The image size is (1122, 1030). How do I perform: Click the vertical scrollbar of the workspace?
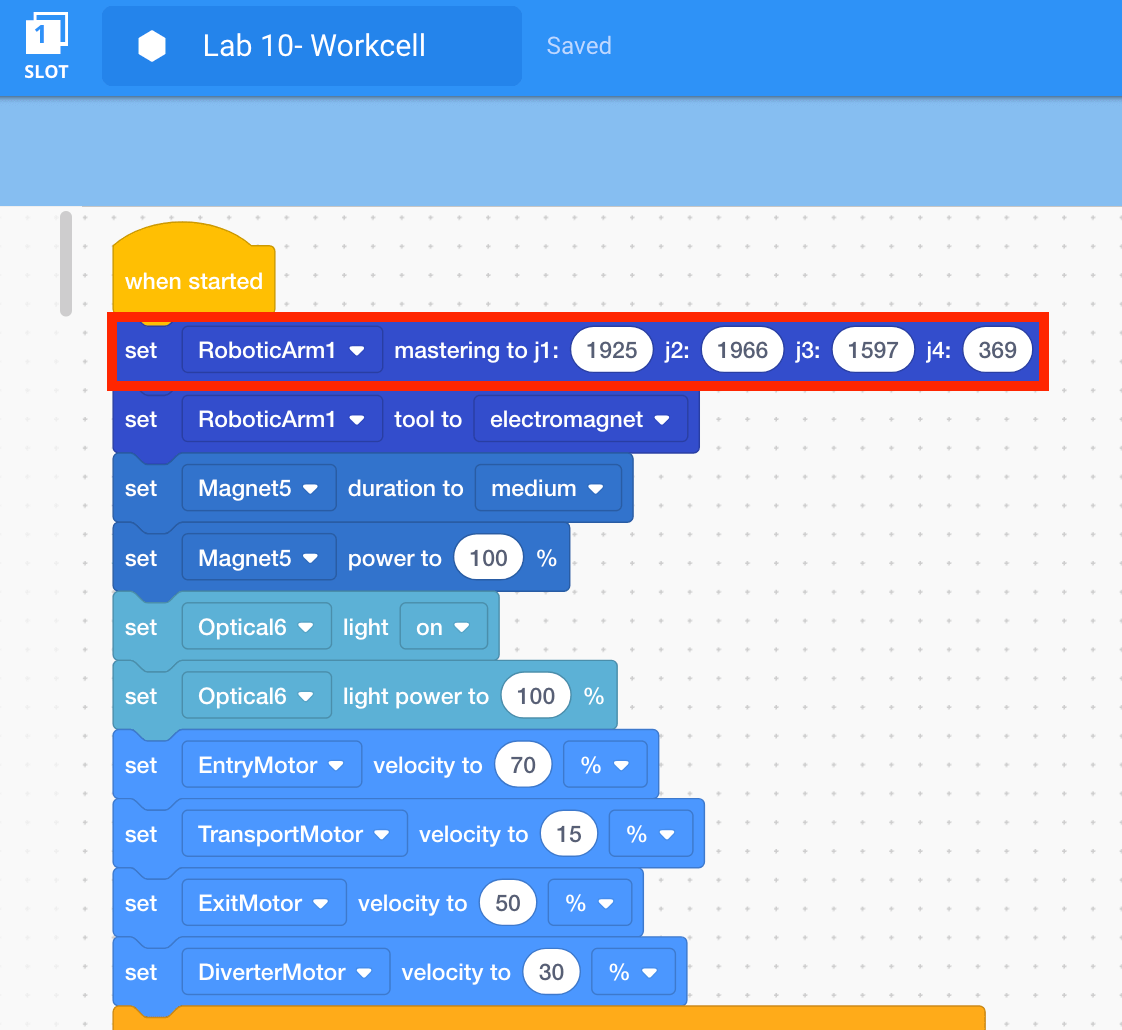pos(66,263)
